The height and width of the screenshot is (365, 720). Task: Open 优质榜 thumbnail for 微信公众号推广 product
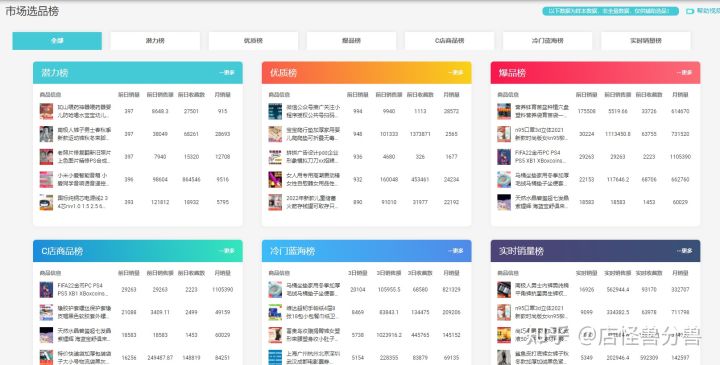coord(275,112)
